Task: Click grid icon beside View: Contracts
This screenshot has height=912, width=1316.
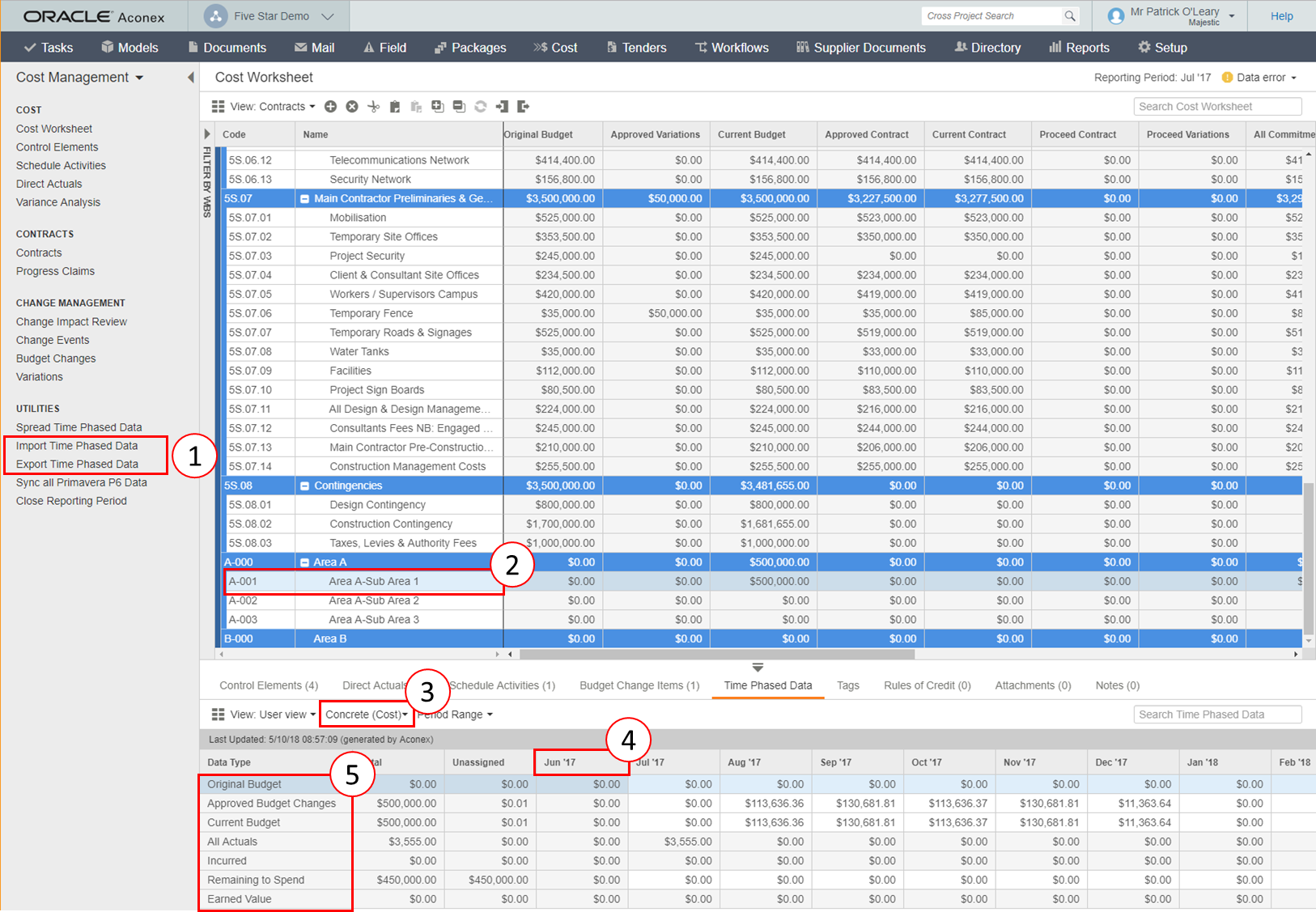Action: click(x=218, y=107)
